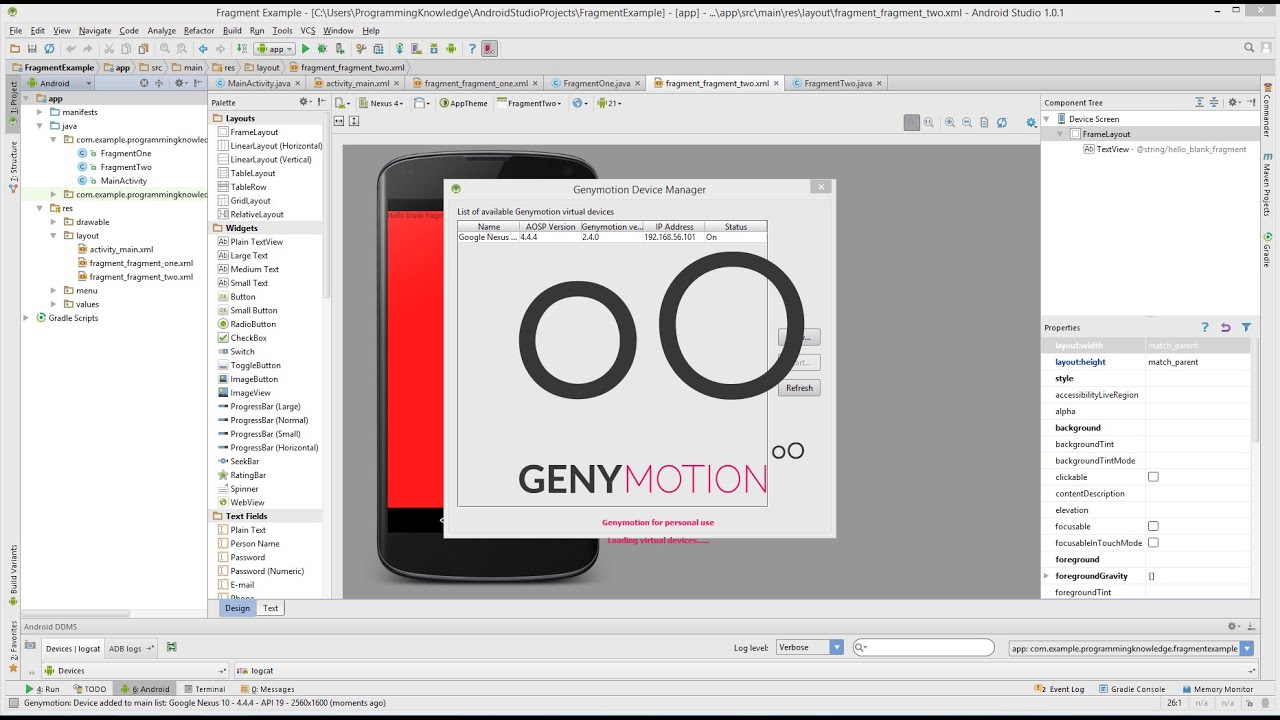Select the Google Nexus device row
Screen dimensions: 1280x720
tap(612, 238)
